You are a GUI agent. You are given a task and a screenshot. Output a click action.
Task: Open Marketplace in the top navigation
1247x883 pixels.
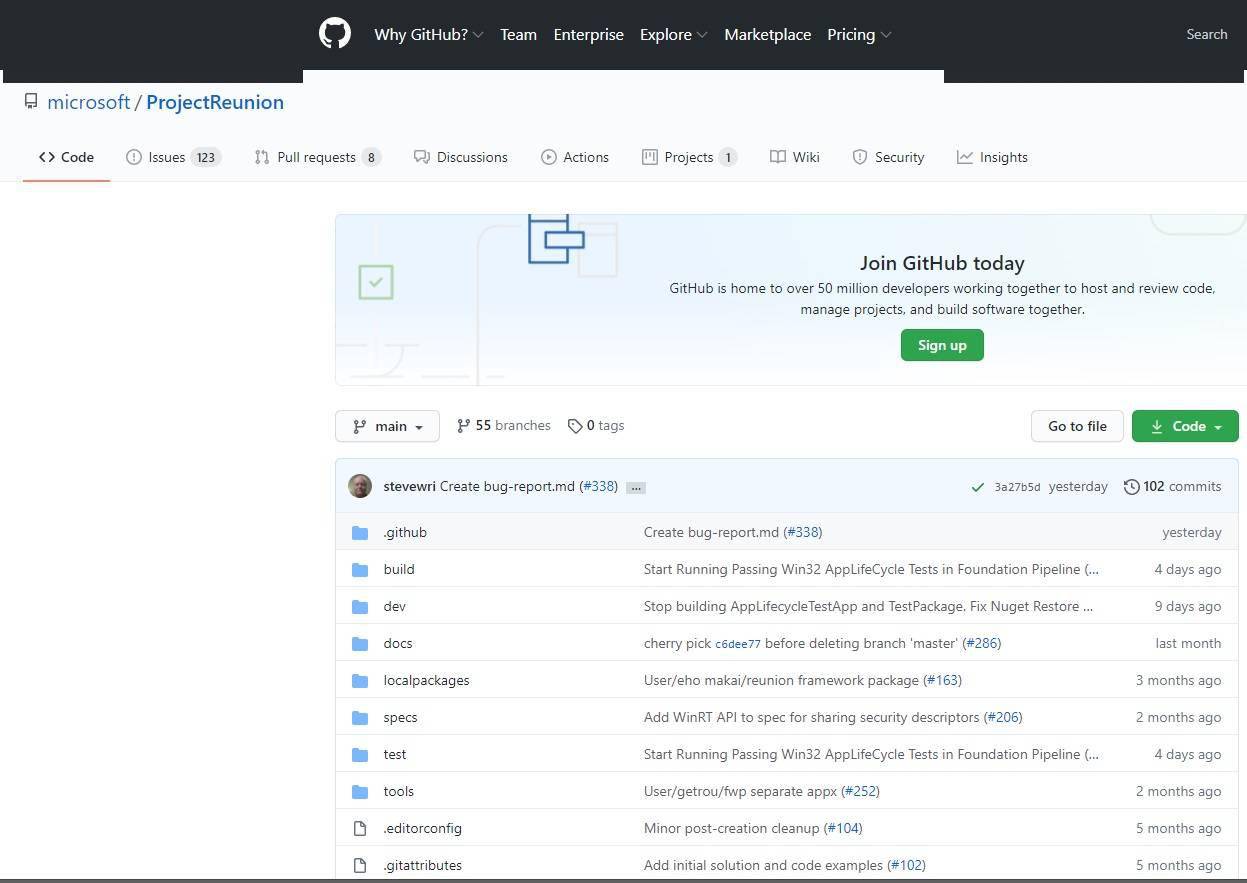(768, 34)
